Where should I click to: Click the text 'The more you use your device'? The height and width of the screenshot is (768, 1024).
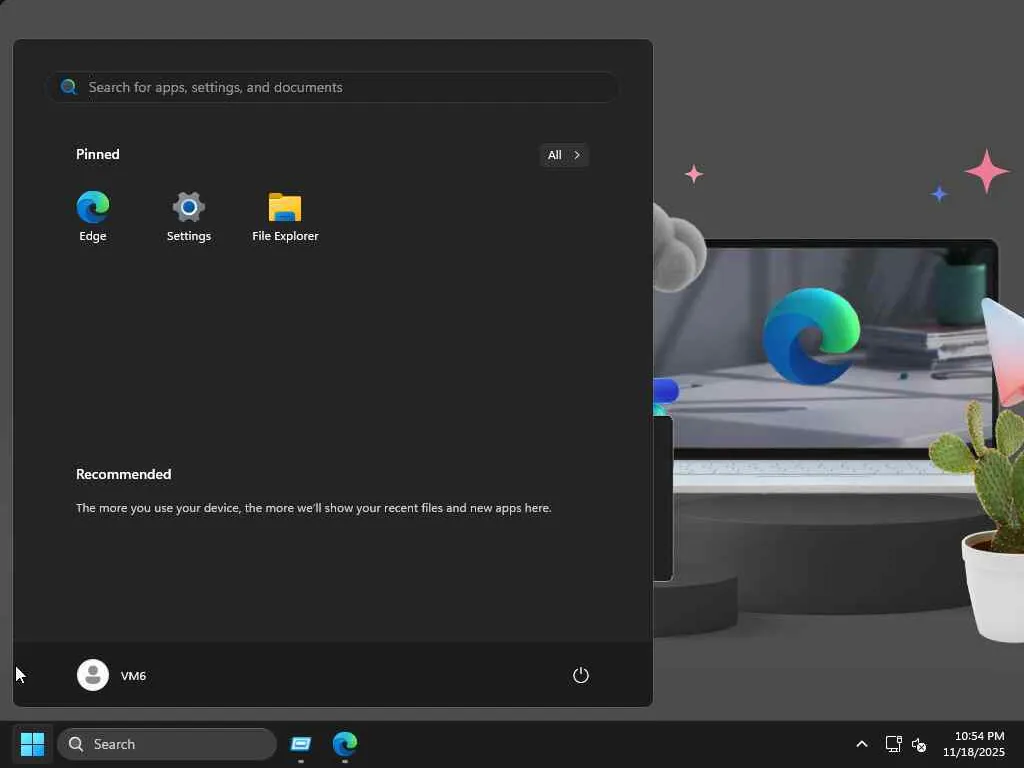click(x=157, y=507)
